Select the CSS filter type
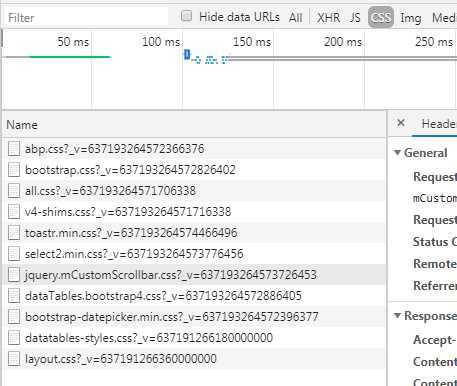Image resolution: width=457 pixels, height=386 pixels. (381, 17)
